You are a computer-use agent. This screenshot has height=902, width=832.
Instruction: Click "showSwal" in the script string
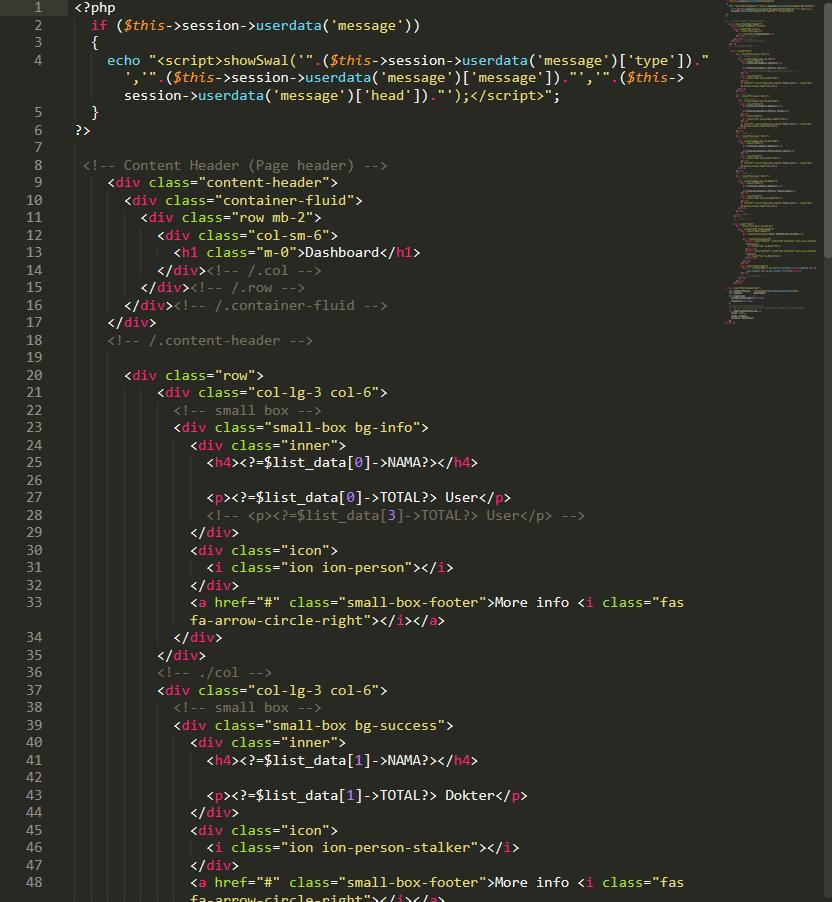(255, 60)
